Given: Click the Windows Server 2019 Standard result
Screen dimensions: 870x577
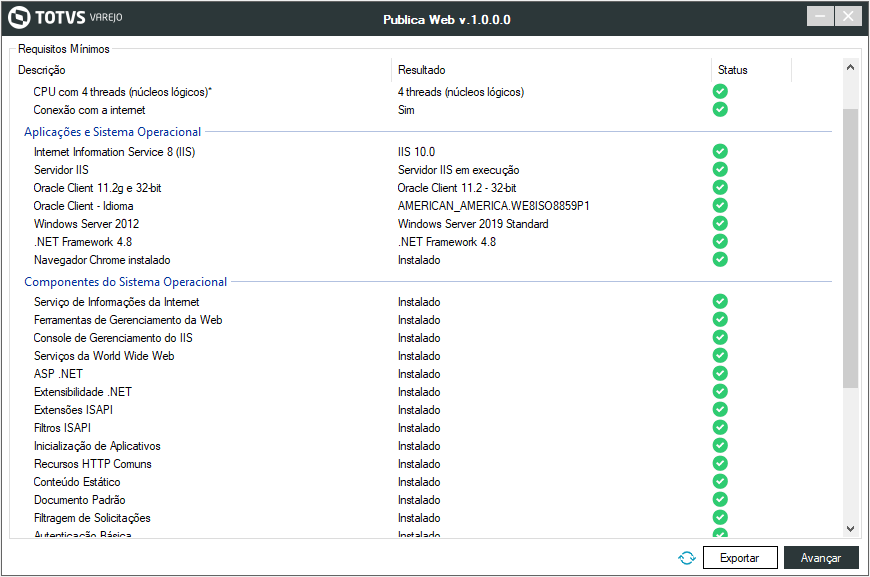Looking at the screenshot, I should [x=473, y=224].
